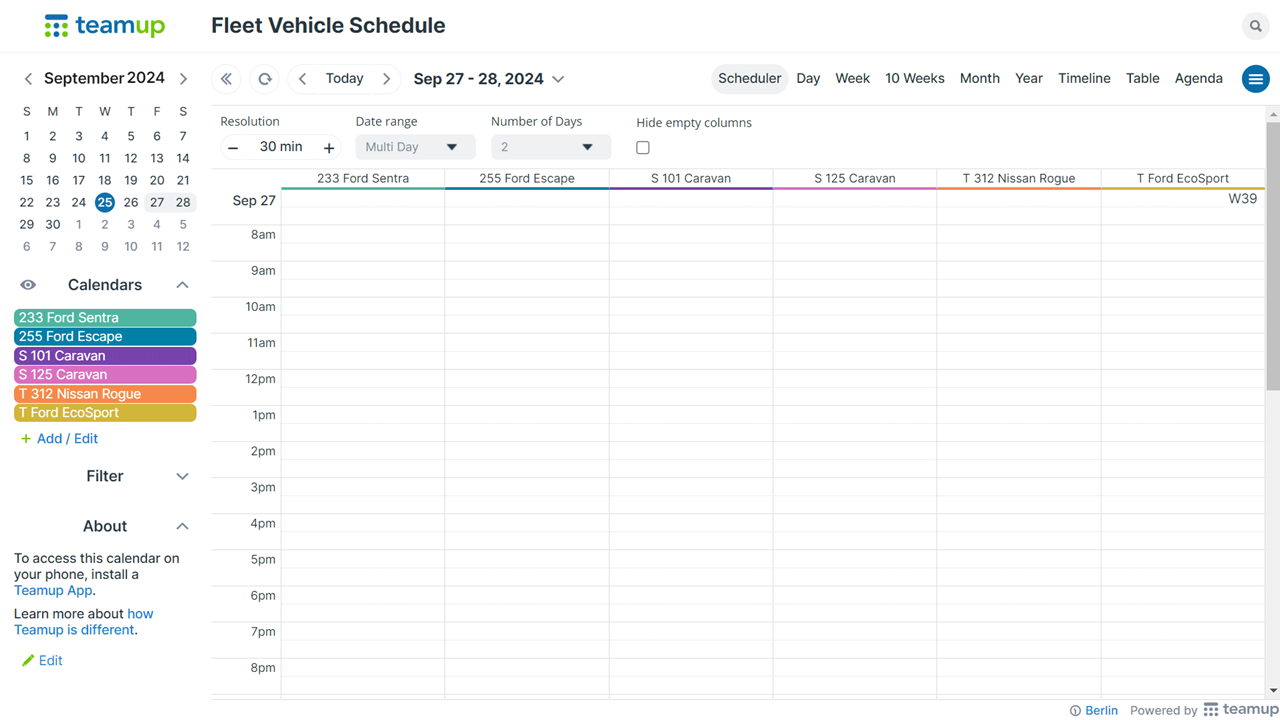The width and height of the screenshot is (1280, 720).
Task: Toggle the S 101 Caravan calendar
Action: coord(105,355)
